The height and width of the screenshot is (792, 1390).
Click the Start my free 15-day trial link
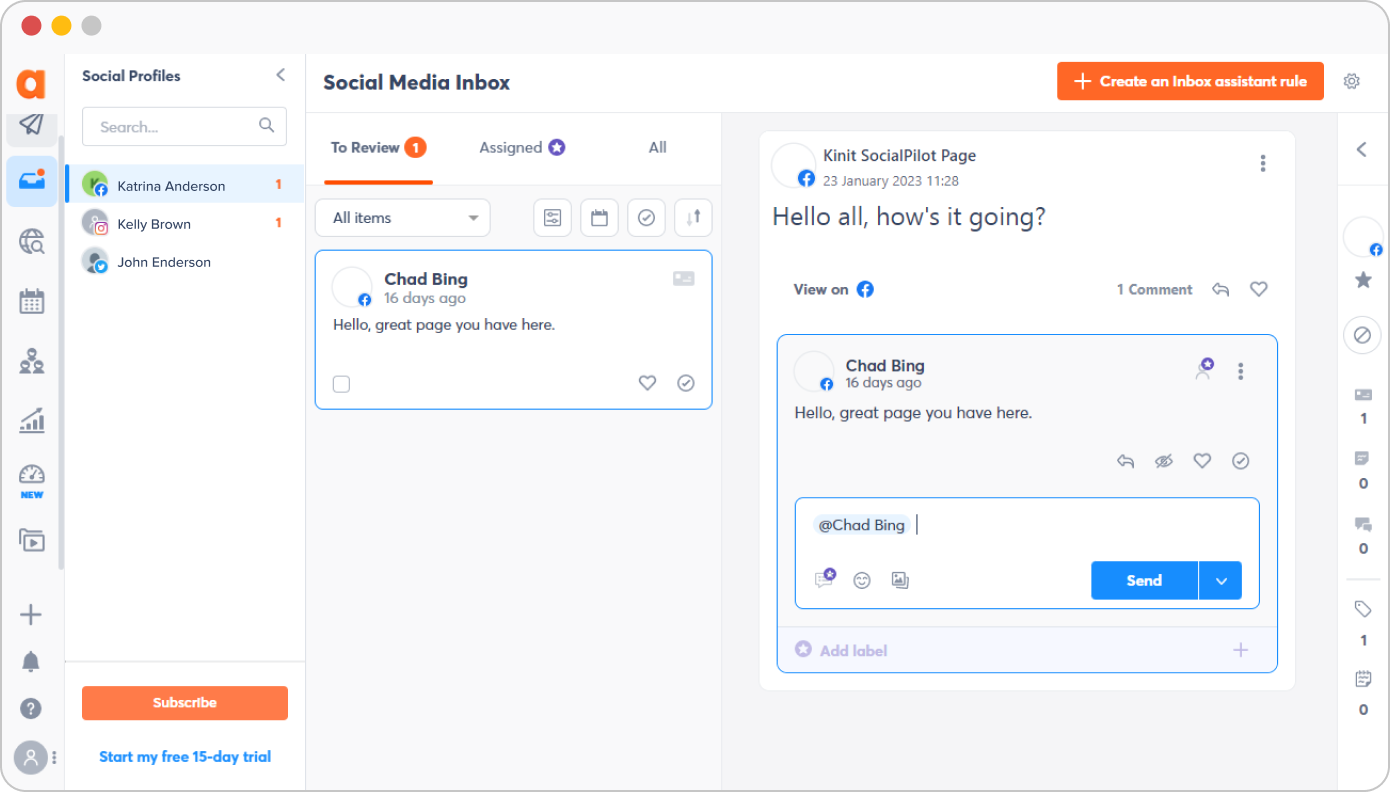tap(185, 757)
